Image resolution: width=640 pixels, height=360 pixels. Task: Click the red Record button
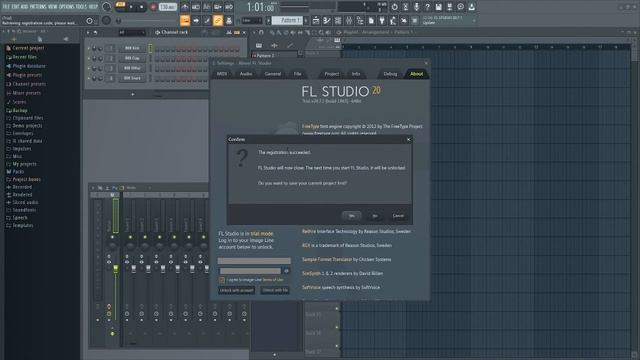(153, 7)
